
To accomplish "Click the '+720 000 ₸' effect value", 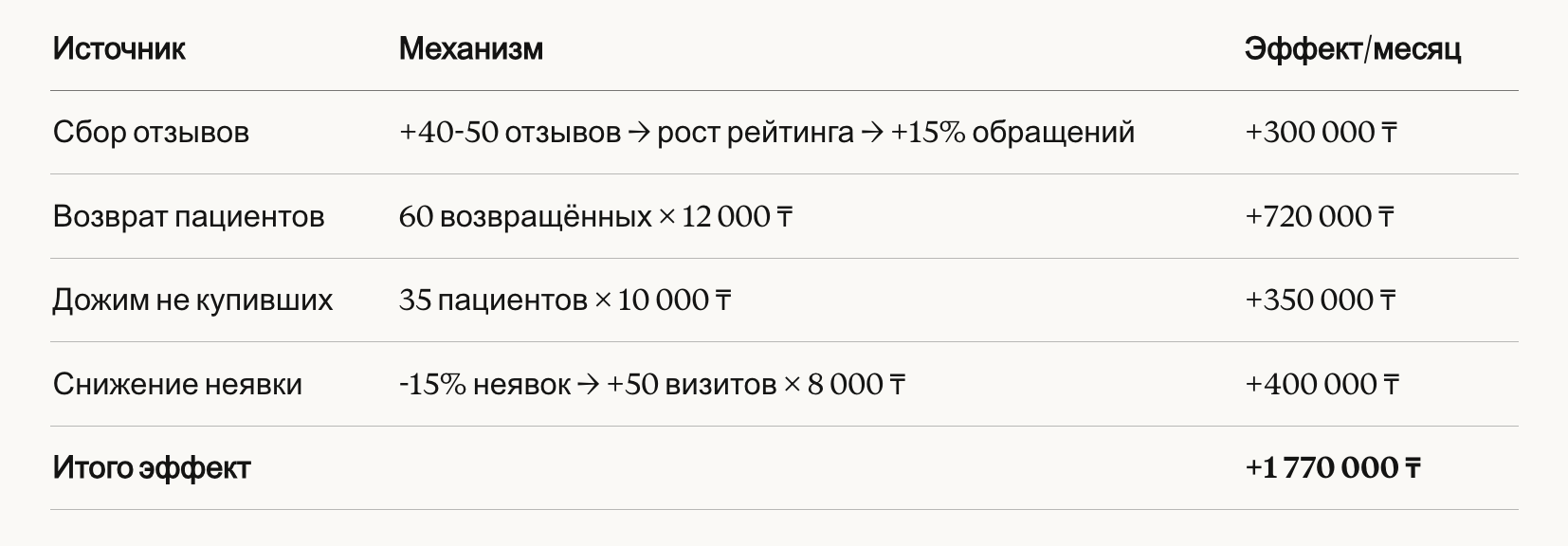I will click(x=1319, y=216).
